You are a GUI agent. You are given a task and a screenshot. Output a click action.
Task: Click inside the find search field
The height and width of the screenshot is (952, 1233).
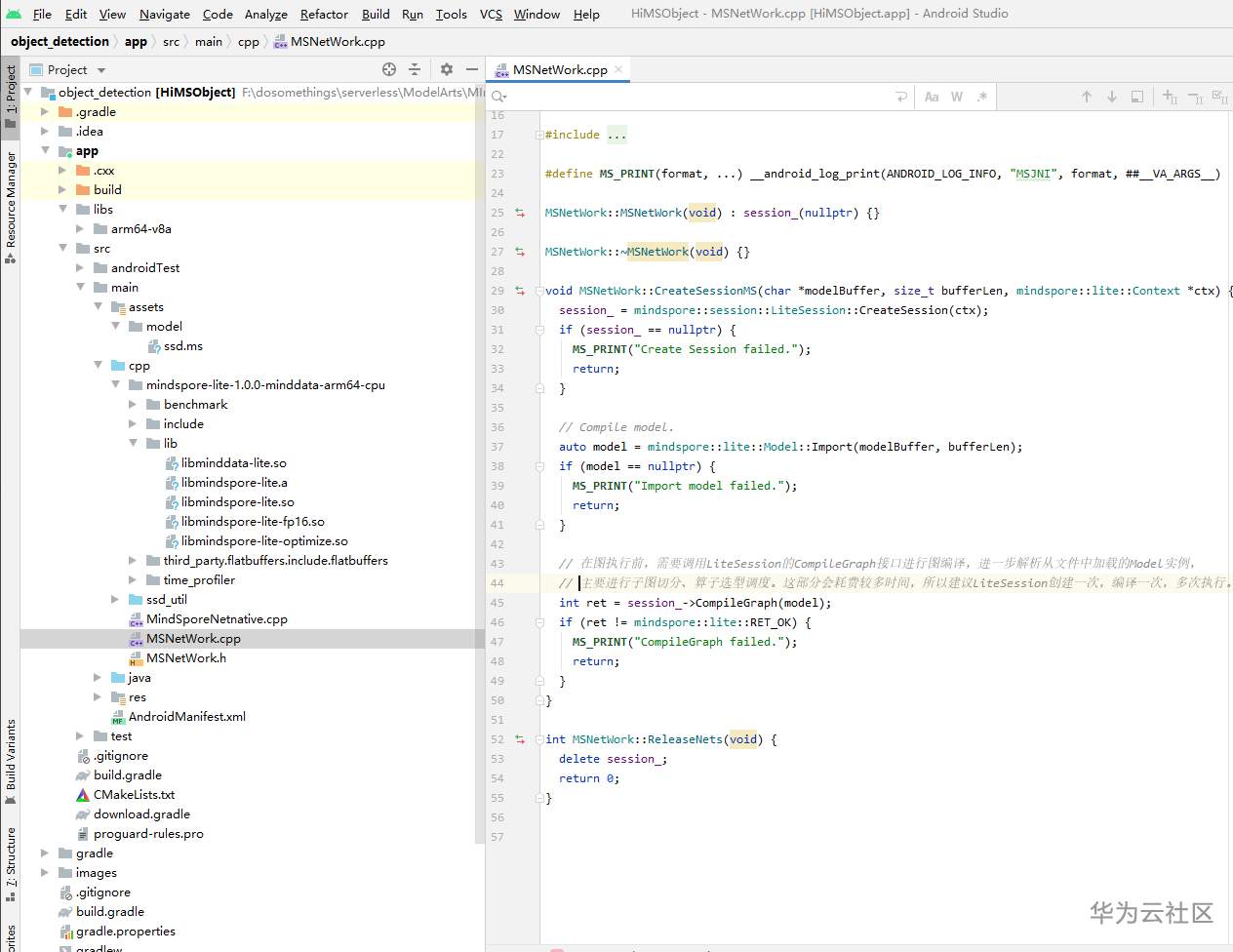click(x=683, y=97)
